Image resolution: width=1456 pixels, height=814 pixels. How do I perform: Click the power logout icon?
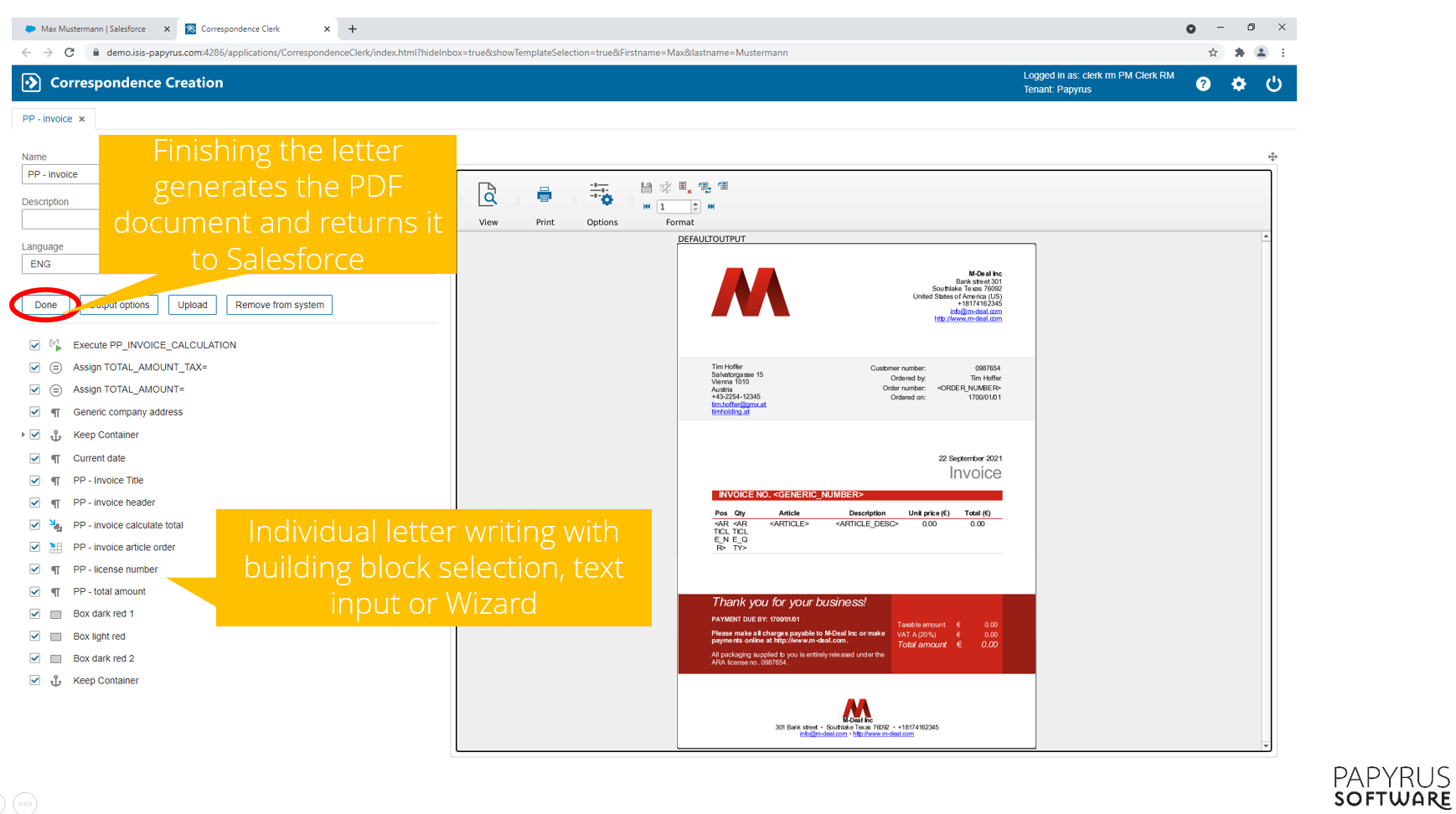click(x=1273, y=84)
